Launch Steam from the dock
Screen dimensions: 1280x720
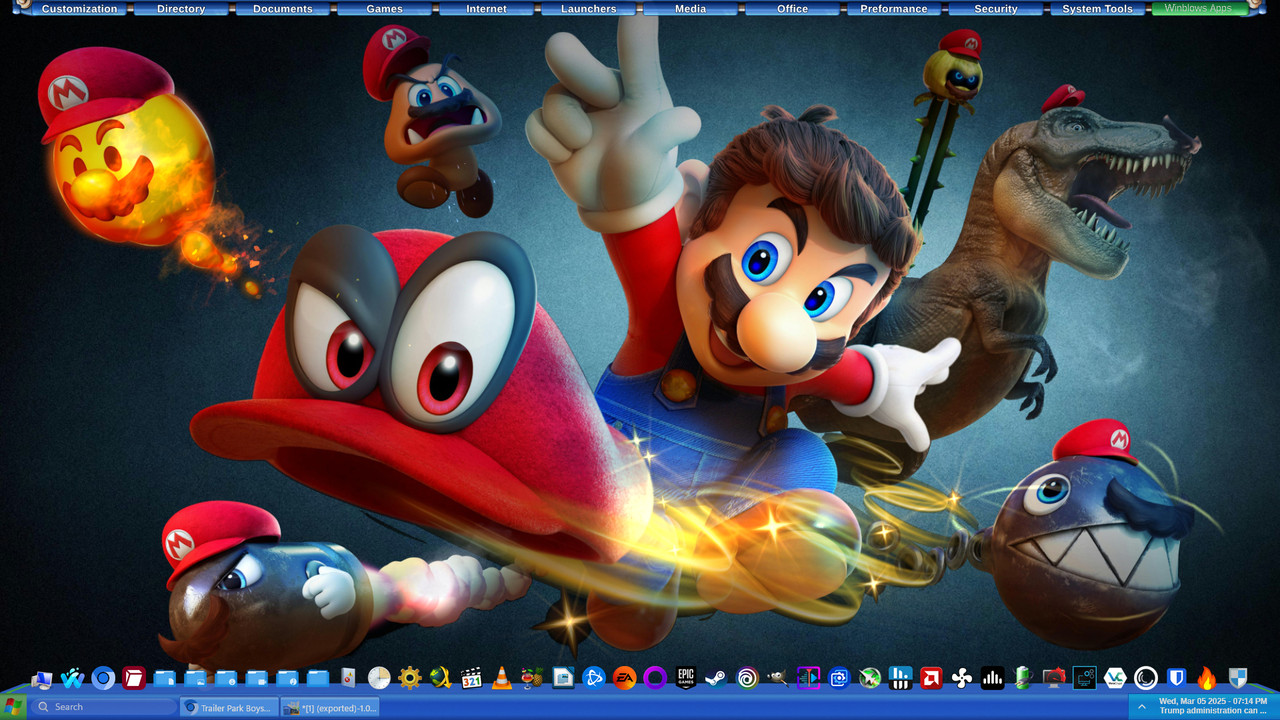[x=716, y=679]
